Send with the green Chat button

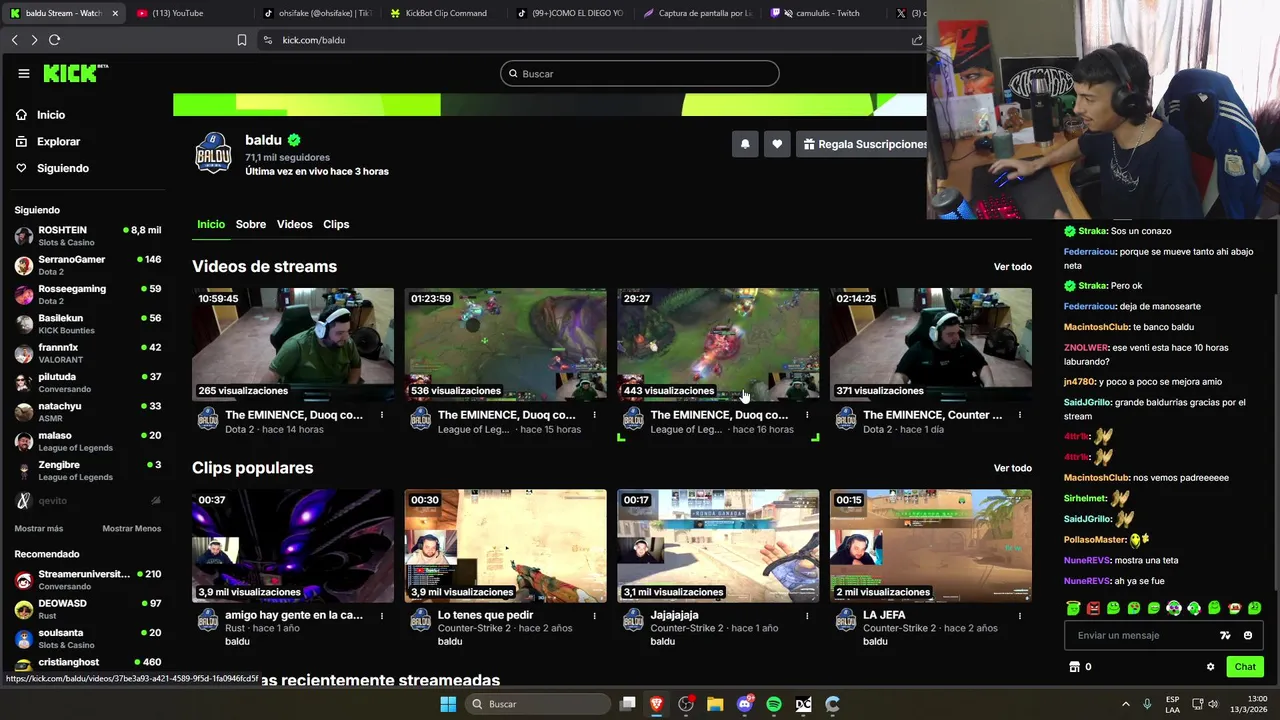click(1245, 667)
